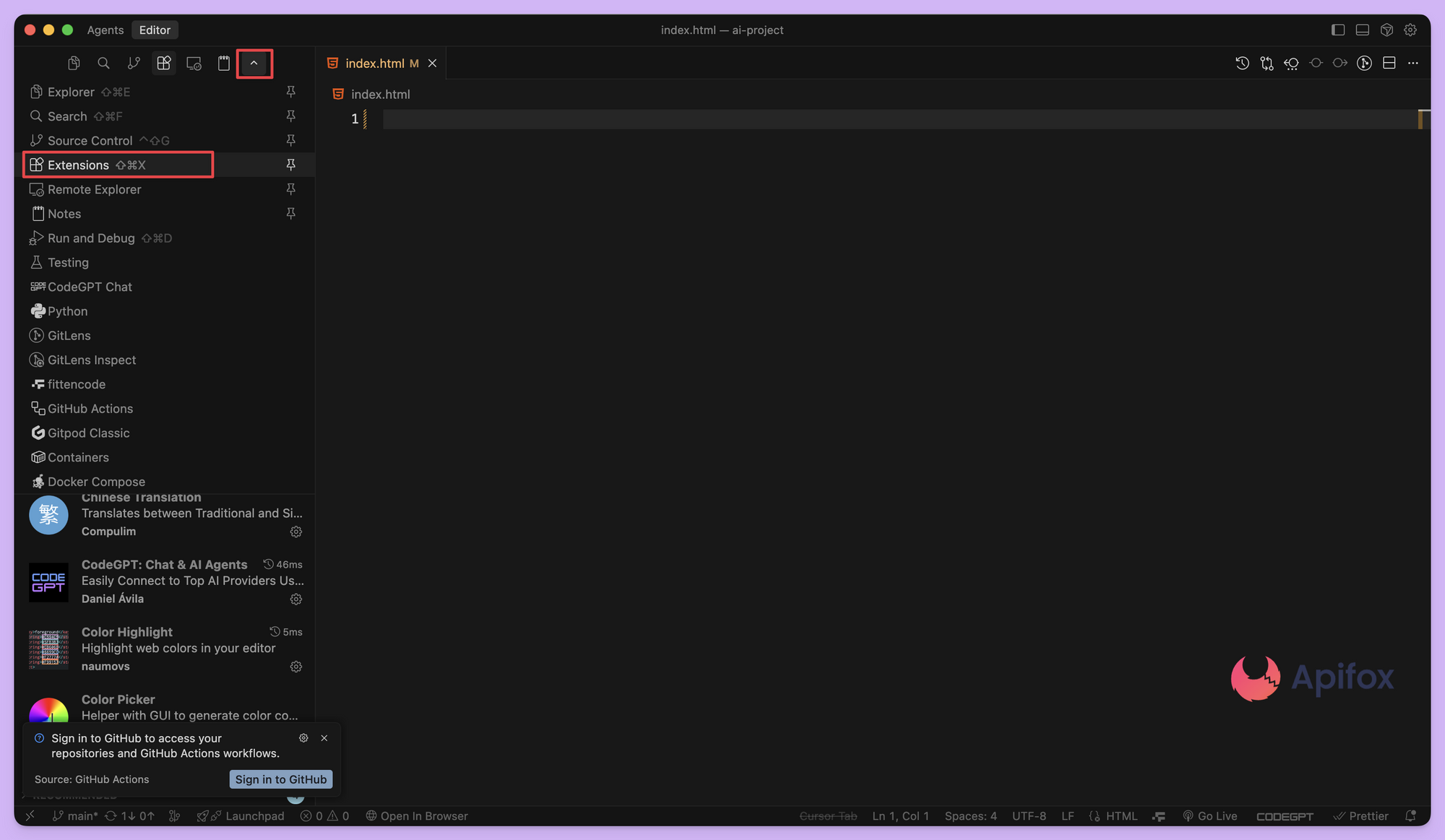The width and height of the screenshot is (1445, 840).
Task: Open Source Control icon in sidebar toolbar
Action: click(134, 64)
